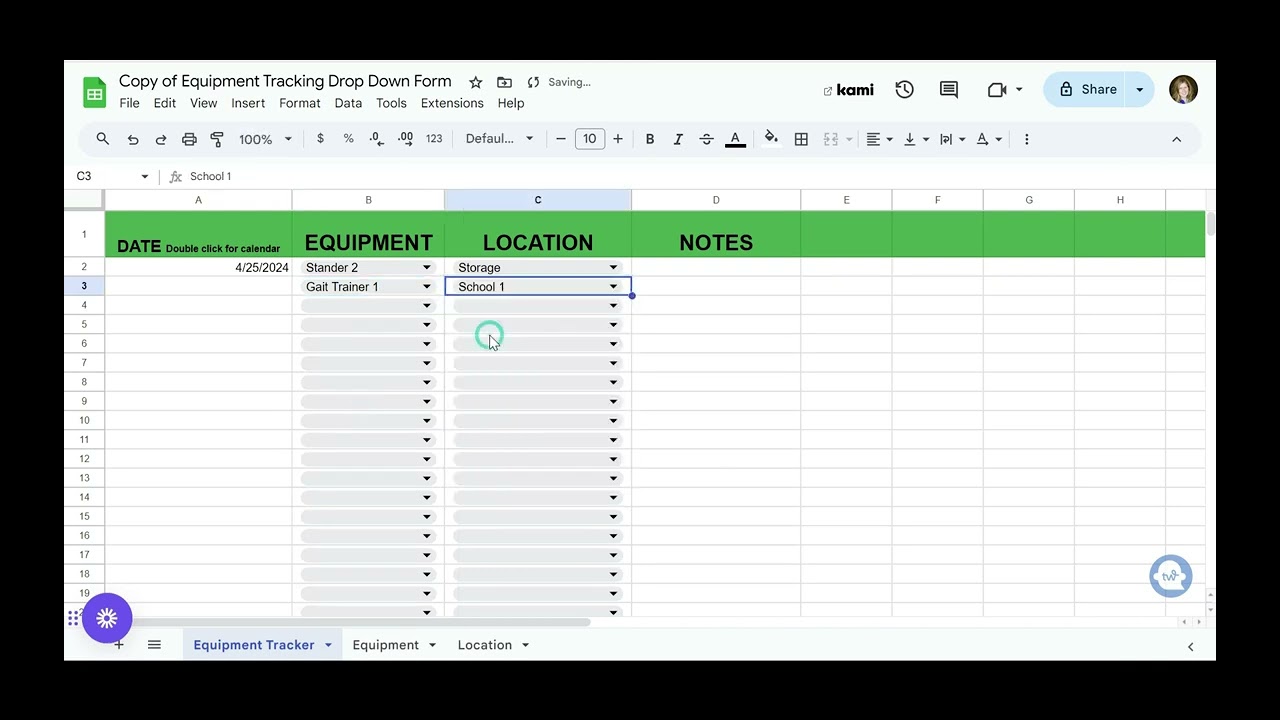This screenshot has height=720, width=1280.
Task: Open version history clock icon
Action: [905, 90]
